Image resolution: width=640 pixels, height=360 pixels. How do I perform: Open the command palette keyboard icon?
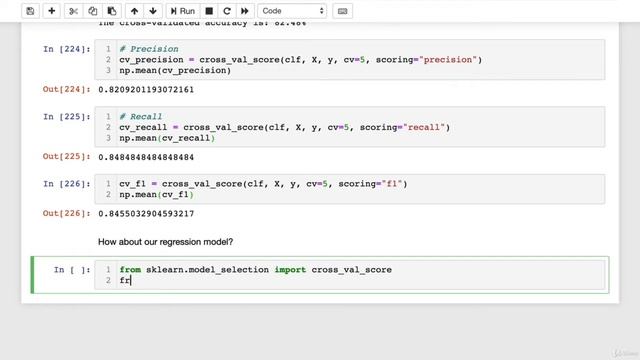pyautogui.click(x=342, y=11)
